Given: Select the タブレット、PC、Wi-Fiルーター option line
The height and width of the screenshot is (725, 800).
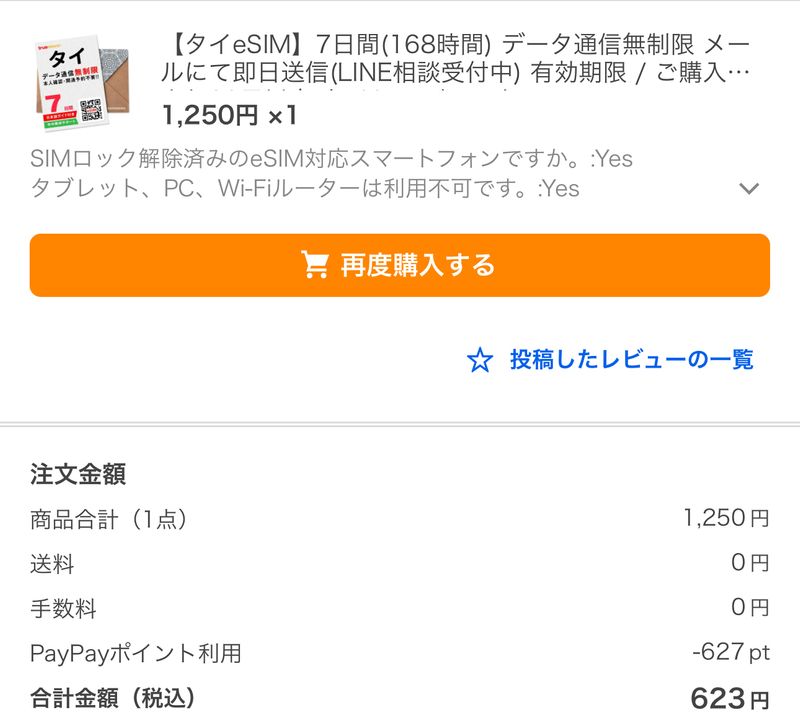Looking at the screenshot, I should coord(305,188).
